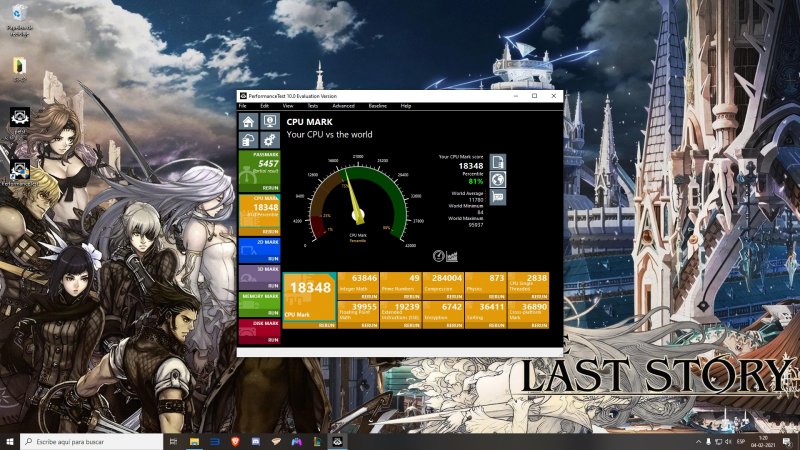Open the Windows Start menu
Viewport: 800px width, 450px height.
click(x=10, y=441)
